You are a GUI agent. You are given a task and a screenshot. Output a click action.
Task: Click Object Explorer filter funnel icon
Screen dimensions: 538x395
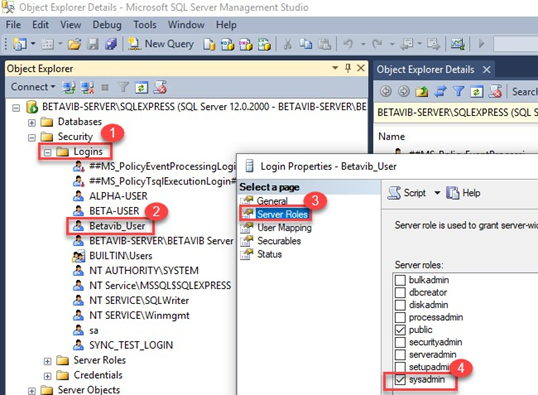coord(123,88)
